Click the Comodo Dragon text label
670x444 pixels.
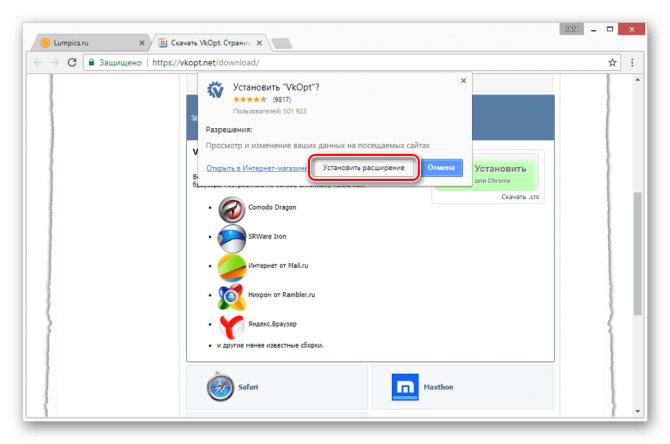272,207
